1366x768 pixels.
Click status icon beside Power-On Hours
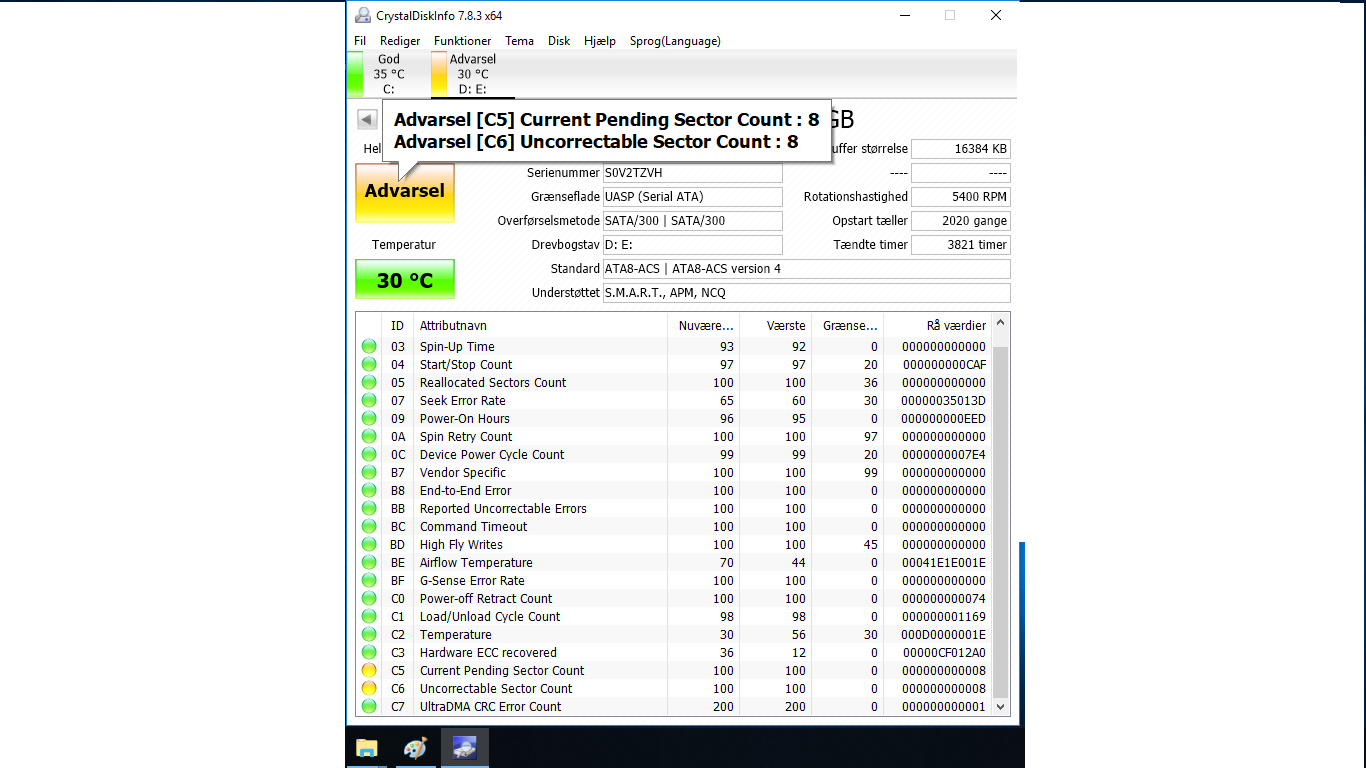369,419
